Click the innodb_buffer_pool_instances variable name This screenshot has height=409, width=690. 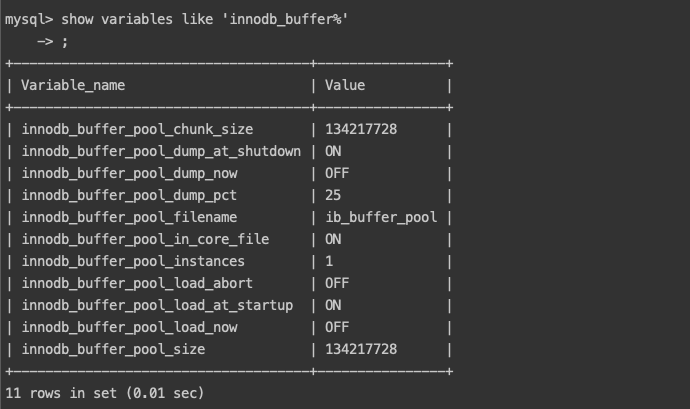point(133,261)
